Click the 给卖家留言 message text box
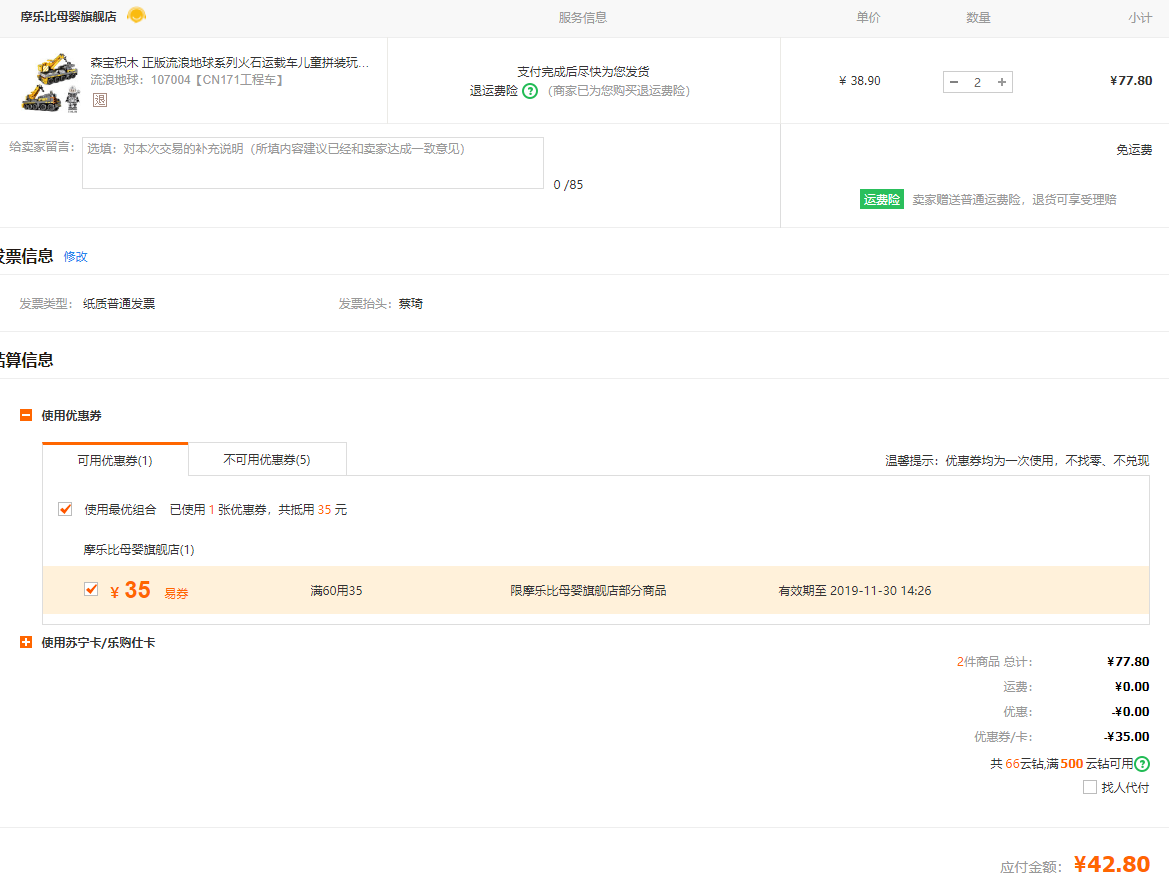Image resolution: width=1169 pixels, height=883 pixels. (312, 163)
